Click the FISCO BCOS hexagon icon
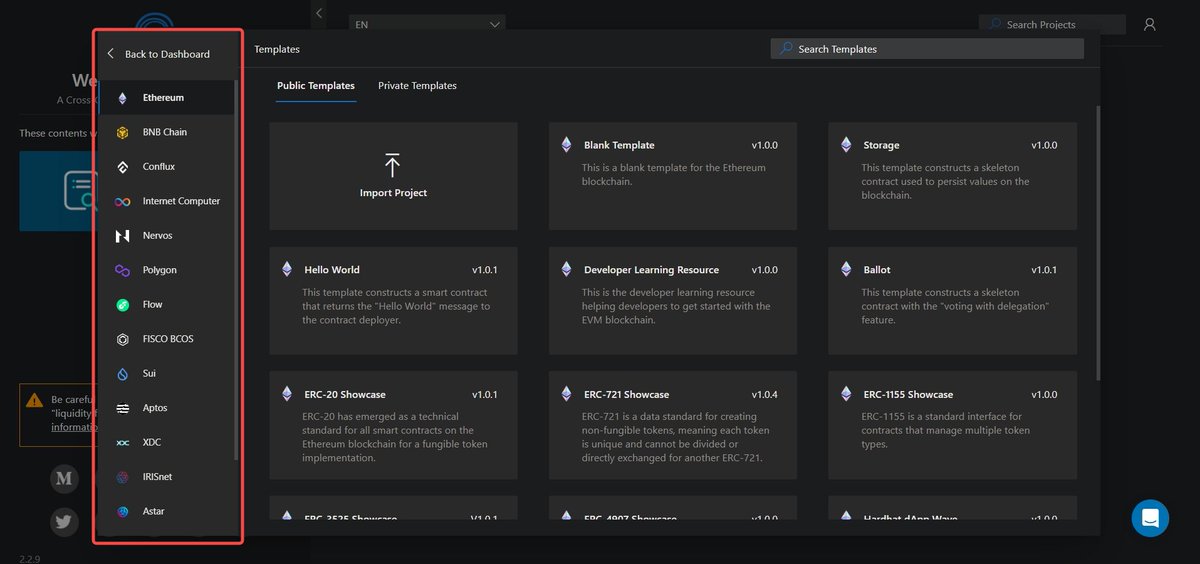 [122, 339]
